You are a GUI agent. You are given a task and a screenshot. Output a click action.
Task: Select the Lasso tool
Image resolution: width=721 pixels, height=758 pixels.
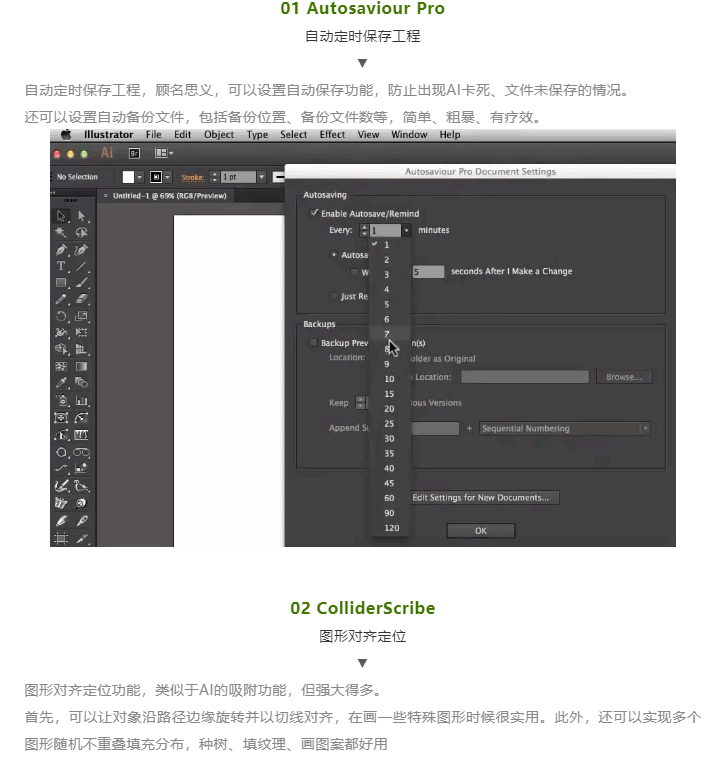pos(81,233)
